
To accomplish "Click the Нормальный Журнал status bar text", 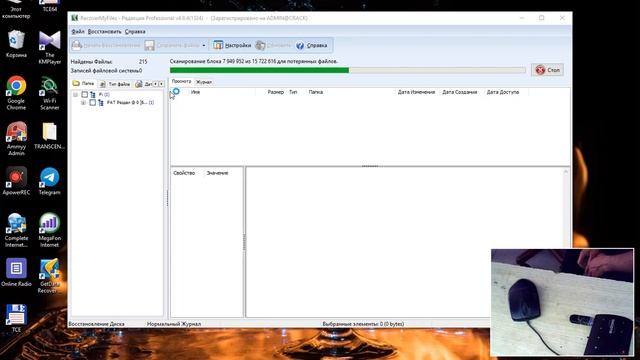I will [174, 324].
